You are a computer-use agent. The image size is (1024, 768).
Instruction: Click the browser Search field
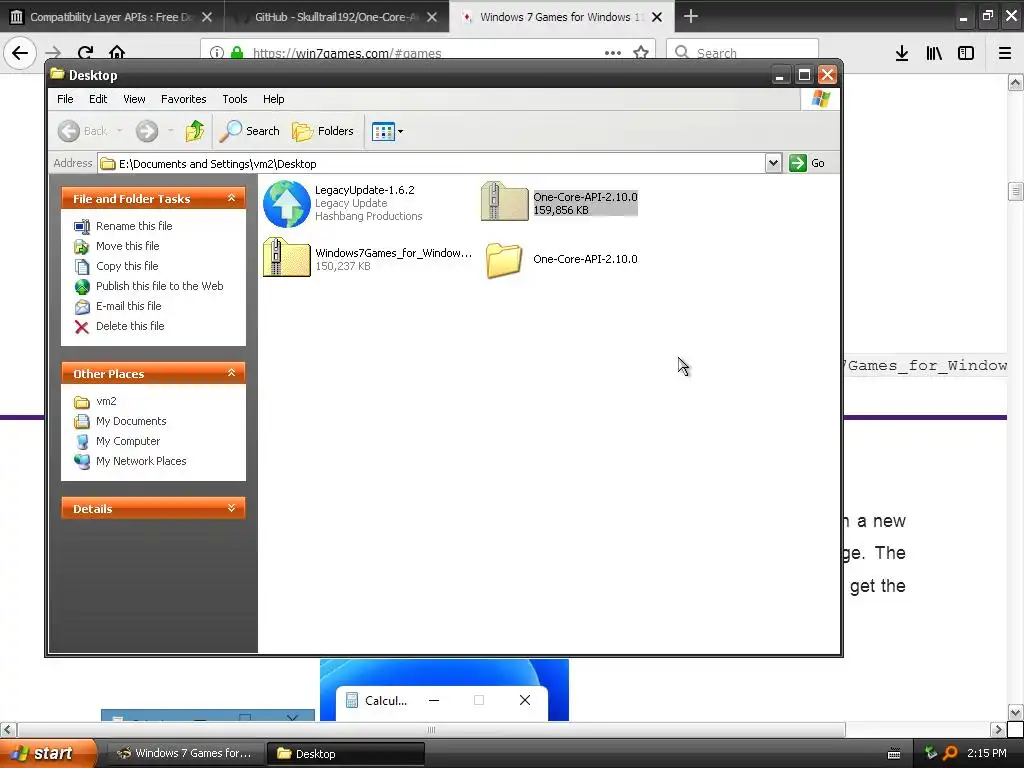pos(743,53)
